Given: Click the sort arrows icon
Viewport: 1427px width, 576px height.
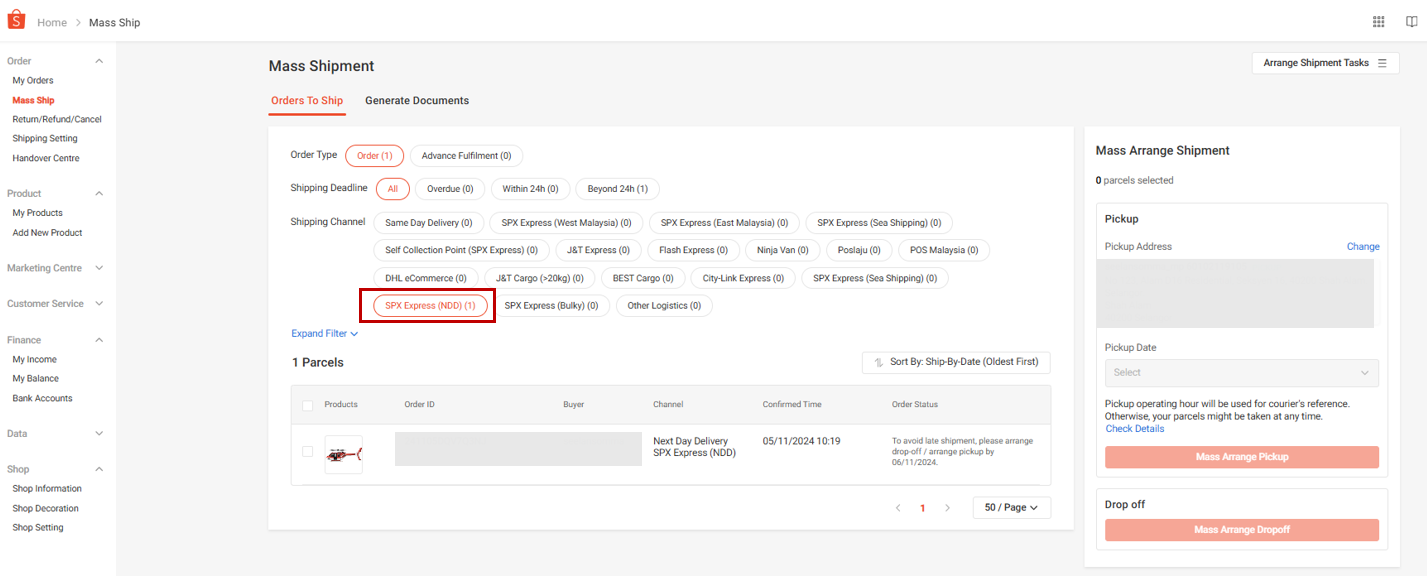Looking at the screenshot, I should (878, 363).
